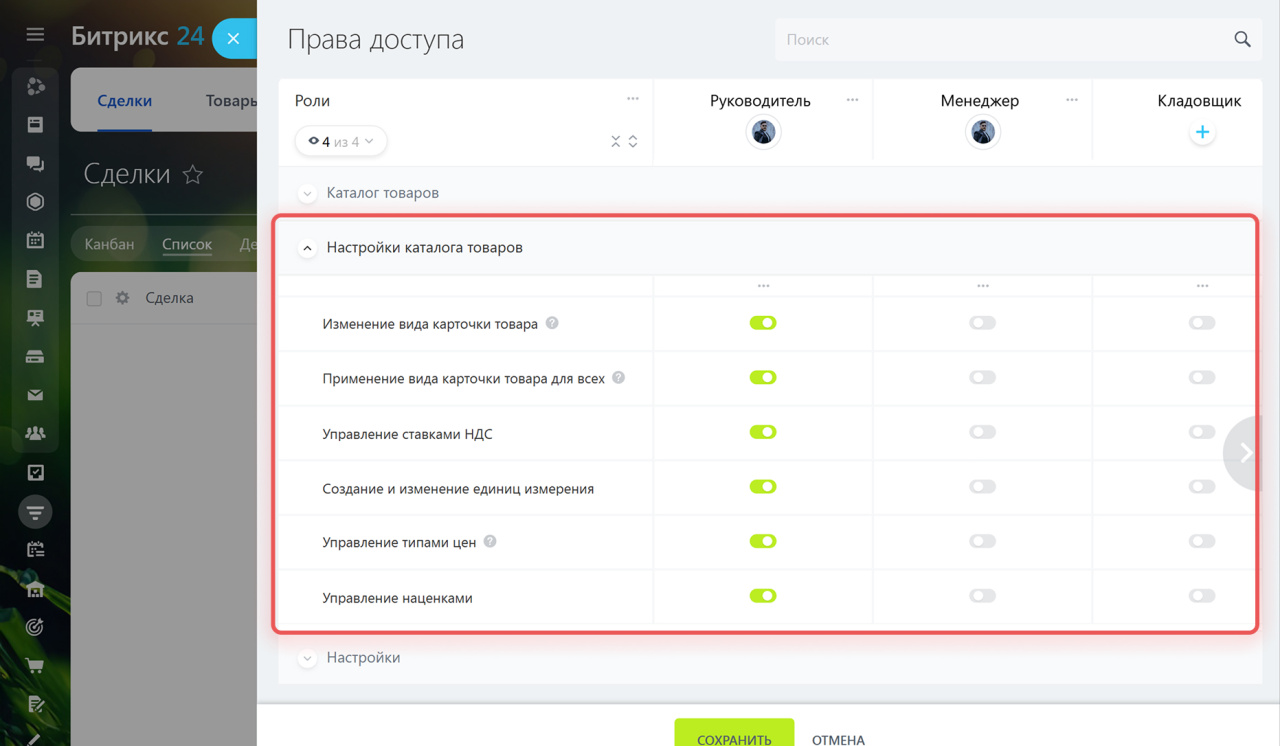Switch to the Товары tab
Screen dimensions: 1280x746
tap(231, 101)
